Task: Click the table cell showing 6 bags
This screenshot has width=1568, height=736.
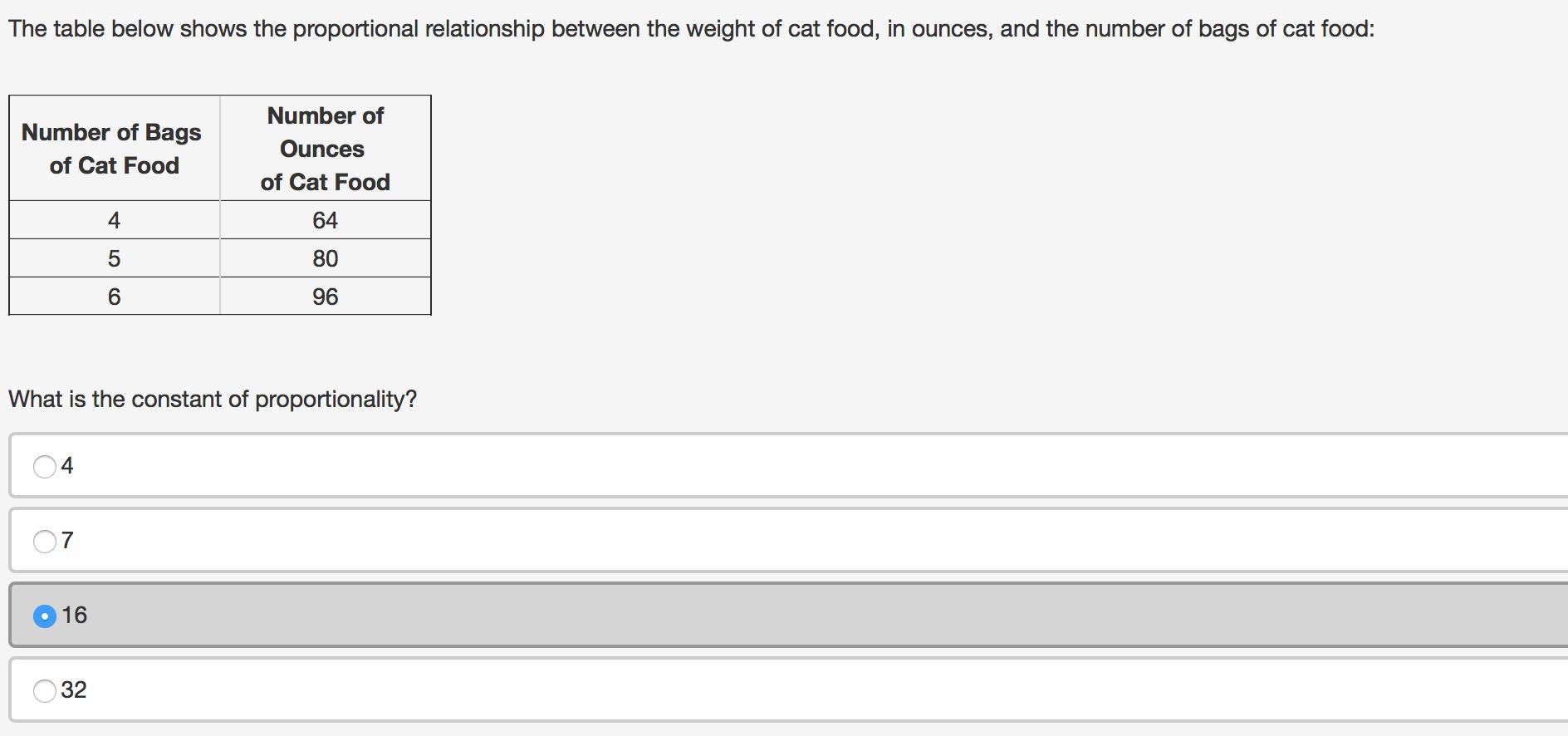Action: pos(115,297)
